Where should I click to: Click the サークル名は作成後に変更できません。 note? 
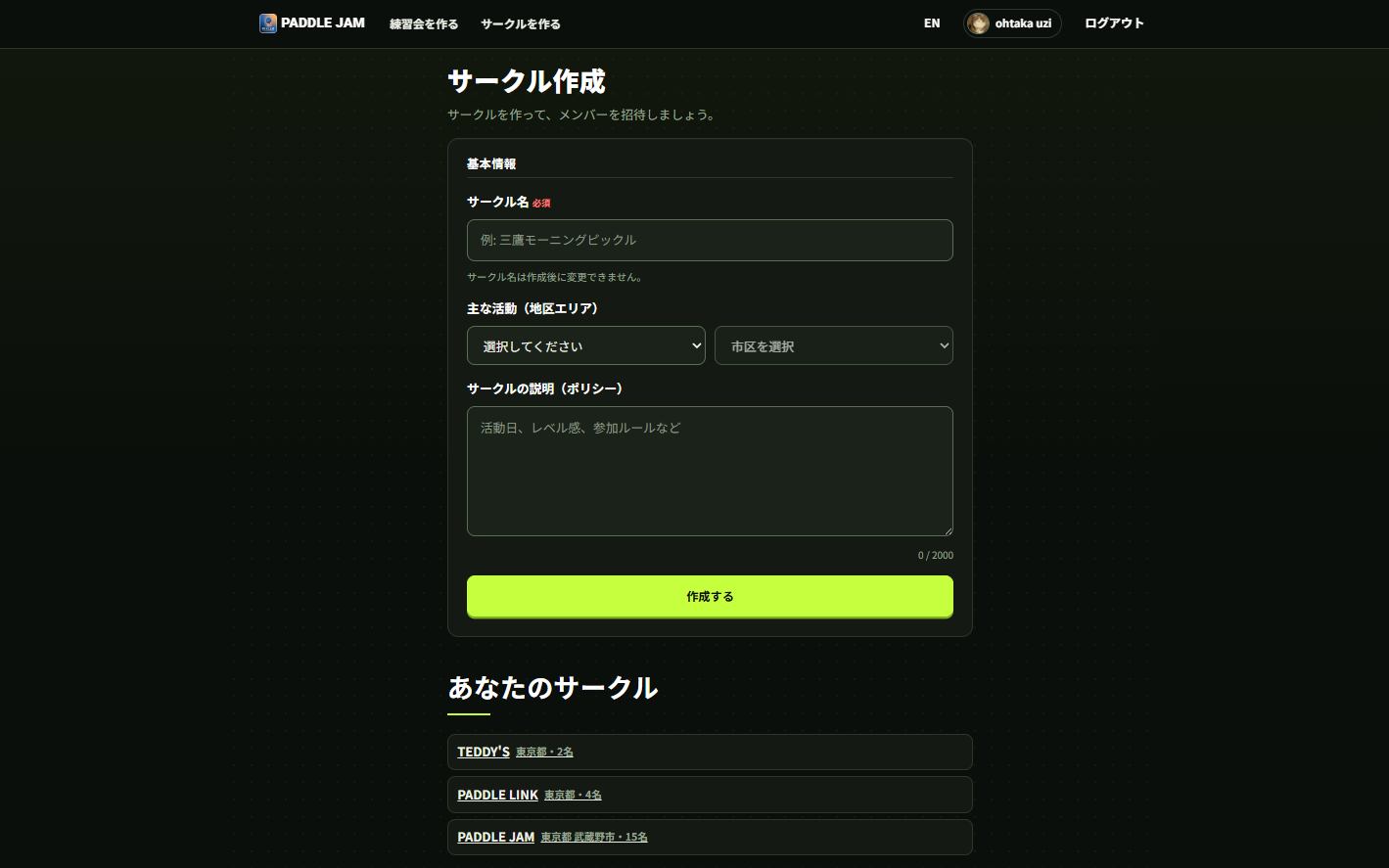pos(555,277)
